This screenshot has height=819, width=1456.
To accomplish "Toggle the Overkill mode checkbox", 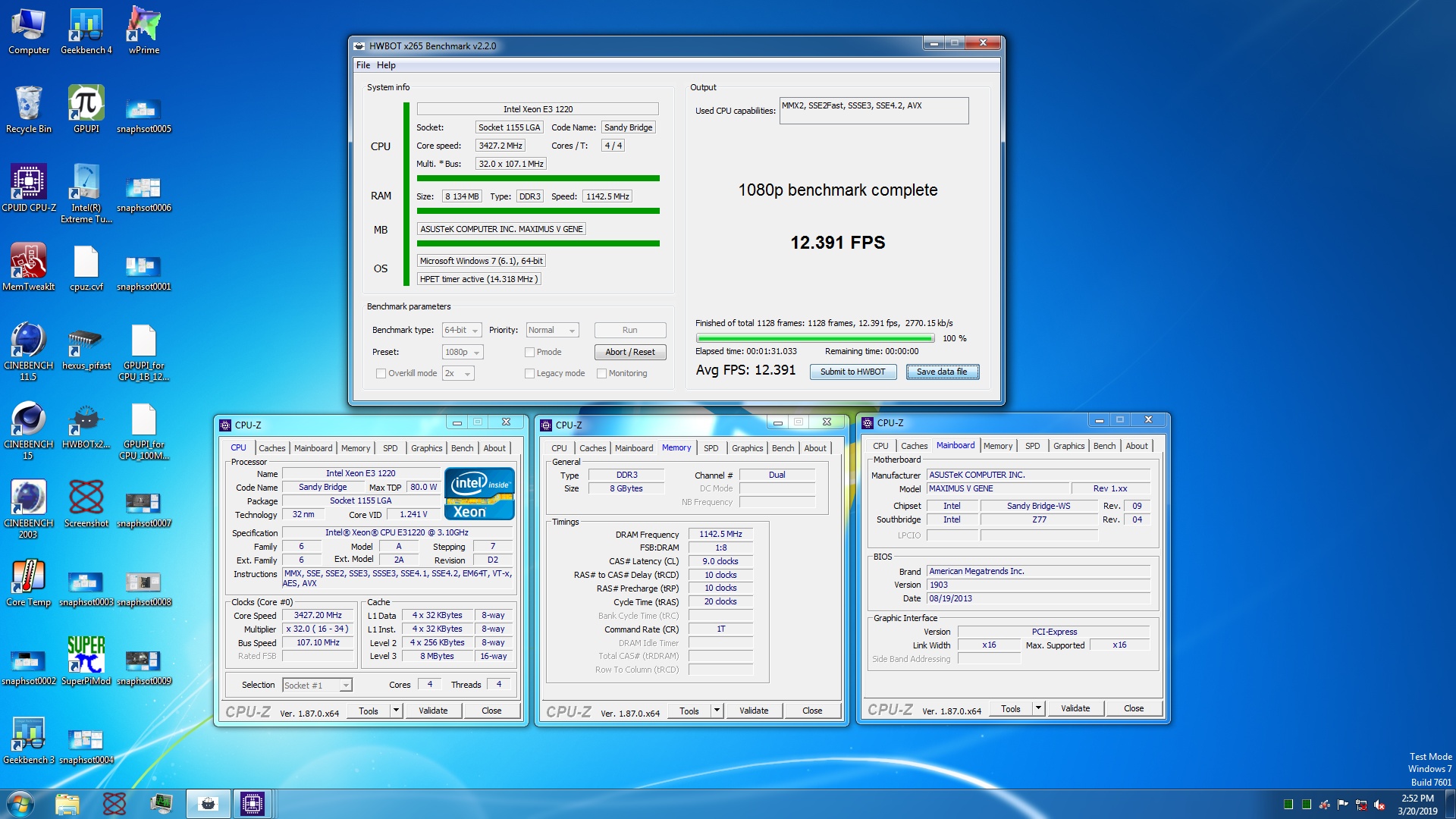I will [381, 373].
